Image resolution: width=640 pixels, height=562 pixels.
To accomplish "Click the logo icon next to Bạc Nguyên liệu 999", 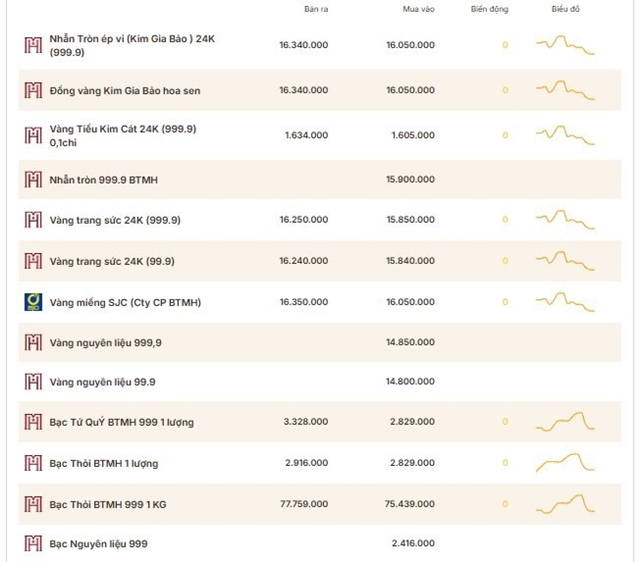I will click(33, 544).
